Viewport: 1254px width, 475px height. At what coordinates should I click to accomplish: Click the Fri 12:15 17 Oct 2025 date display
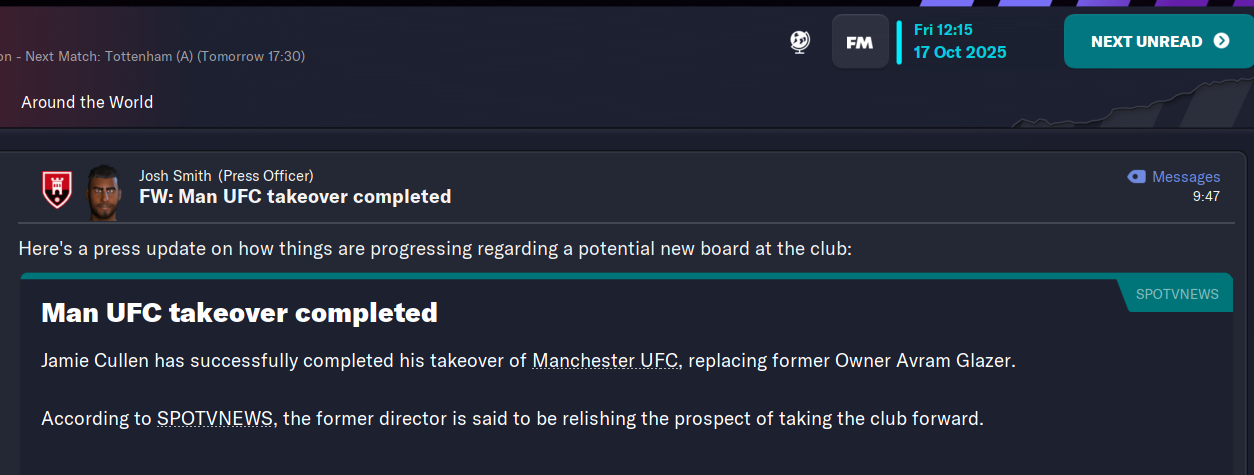tap(960, 41)
